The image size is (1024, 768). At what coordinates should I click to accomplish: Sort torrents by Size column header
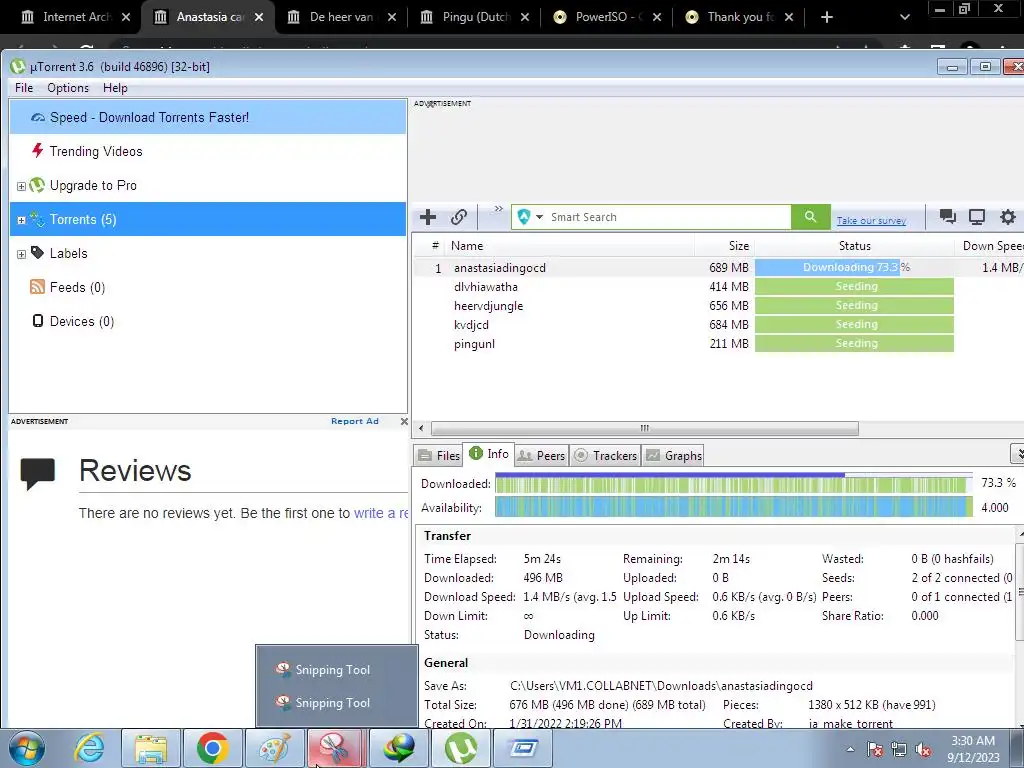click(x=724, y=246)
